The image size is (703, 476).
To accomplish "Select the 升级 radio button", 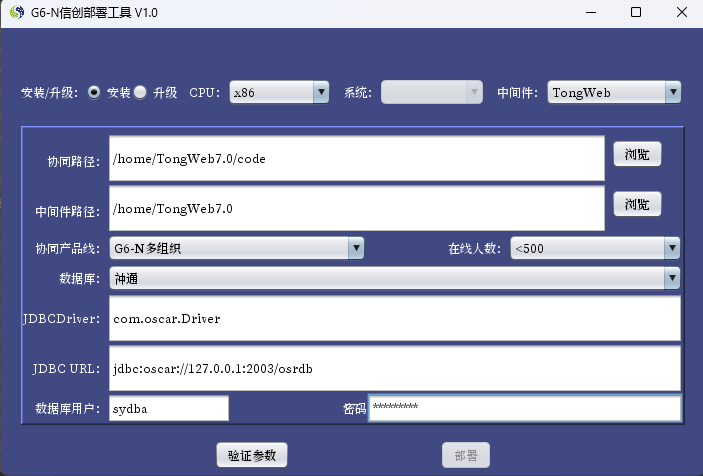I will point(140,92).
